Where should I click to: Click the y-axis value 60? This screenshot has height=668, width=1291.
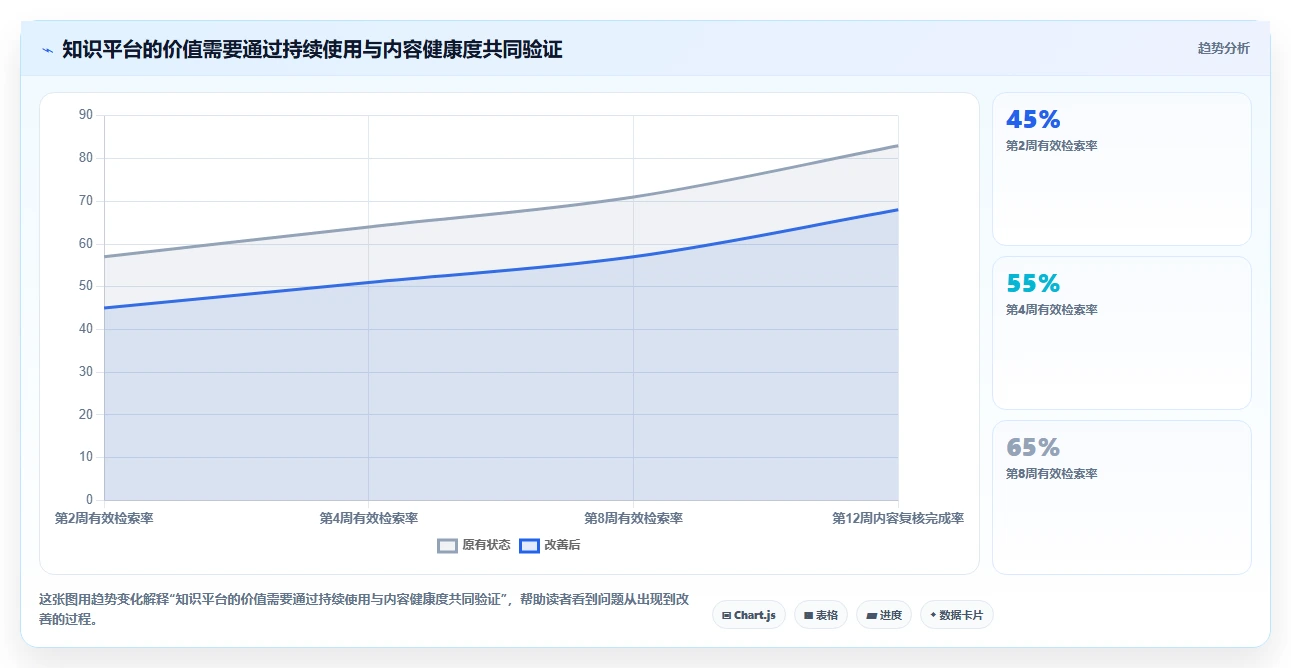[85, 244]
